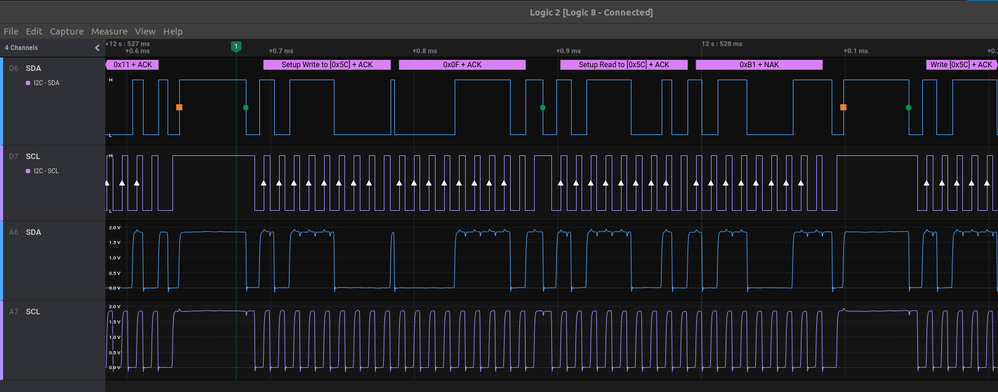Select the D6 SDA digital channel label
Image resolution: width=998 pixels, height=392 pixels.
pyautogui.click(x=33, y=67)
